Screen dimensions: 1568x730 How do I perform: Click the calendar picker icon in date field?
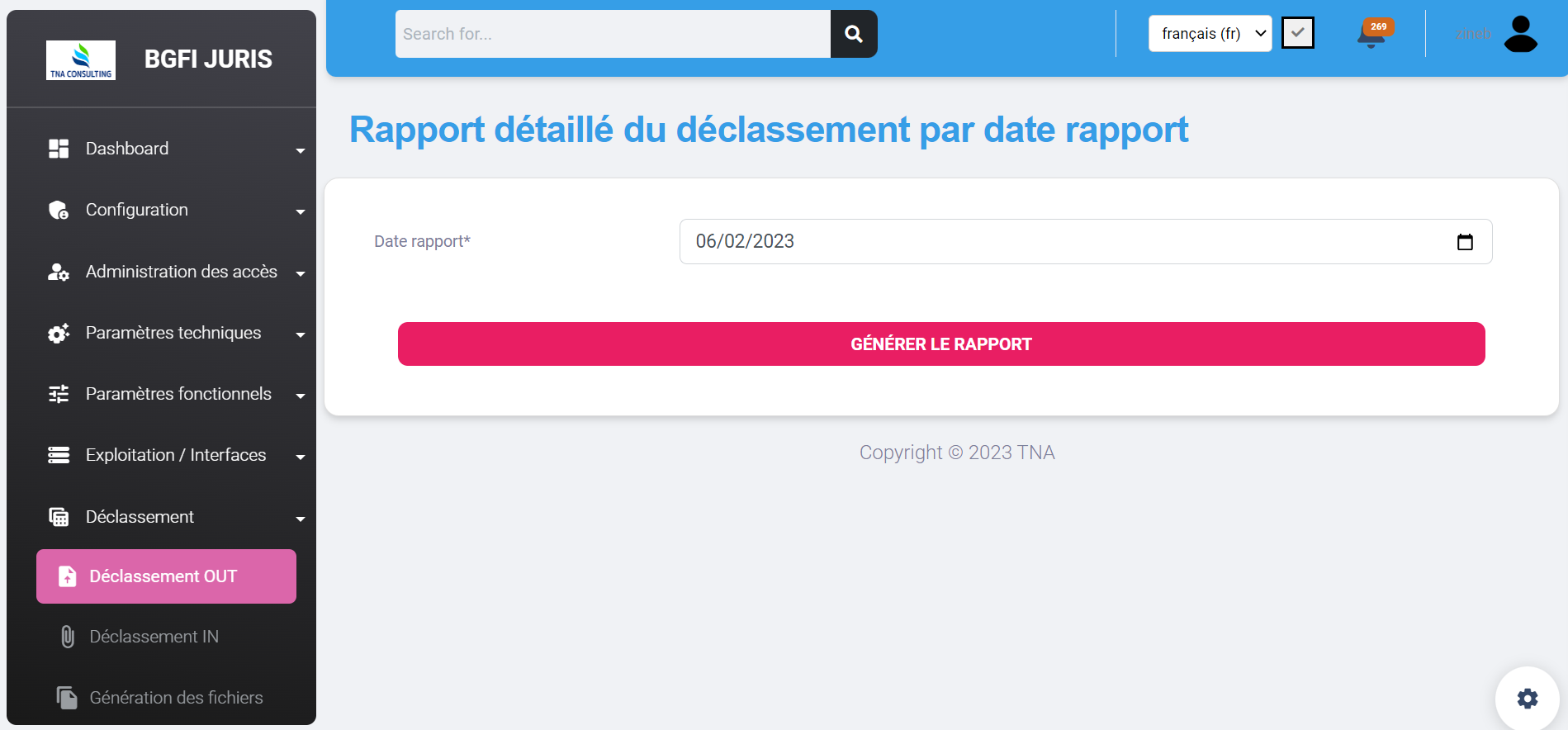(x=1465, y=242)
